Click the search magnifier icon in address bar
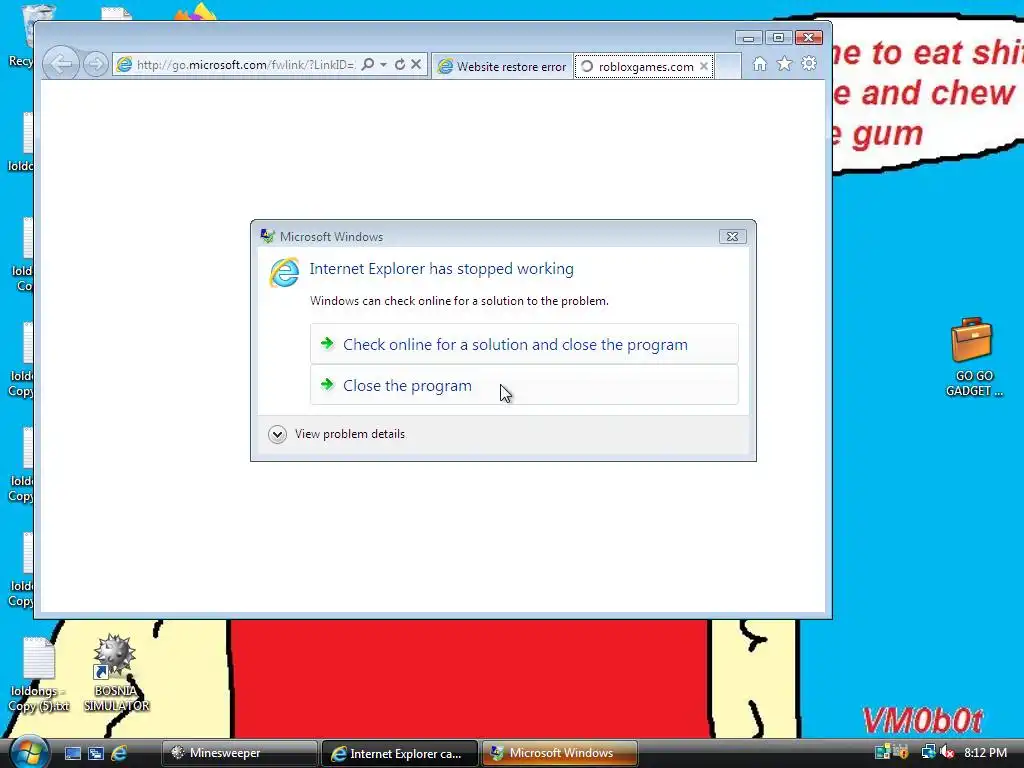The width and height of the screenshot is (1024, 768). click(368, 64)
